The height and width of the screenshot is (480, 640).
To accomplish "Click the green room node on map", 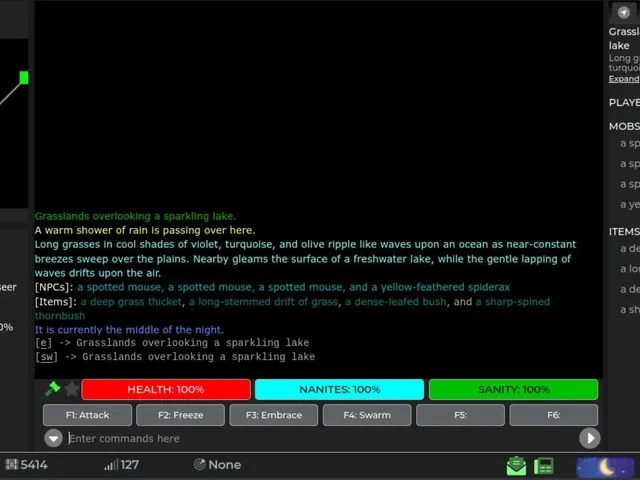I will pos(24,78).
